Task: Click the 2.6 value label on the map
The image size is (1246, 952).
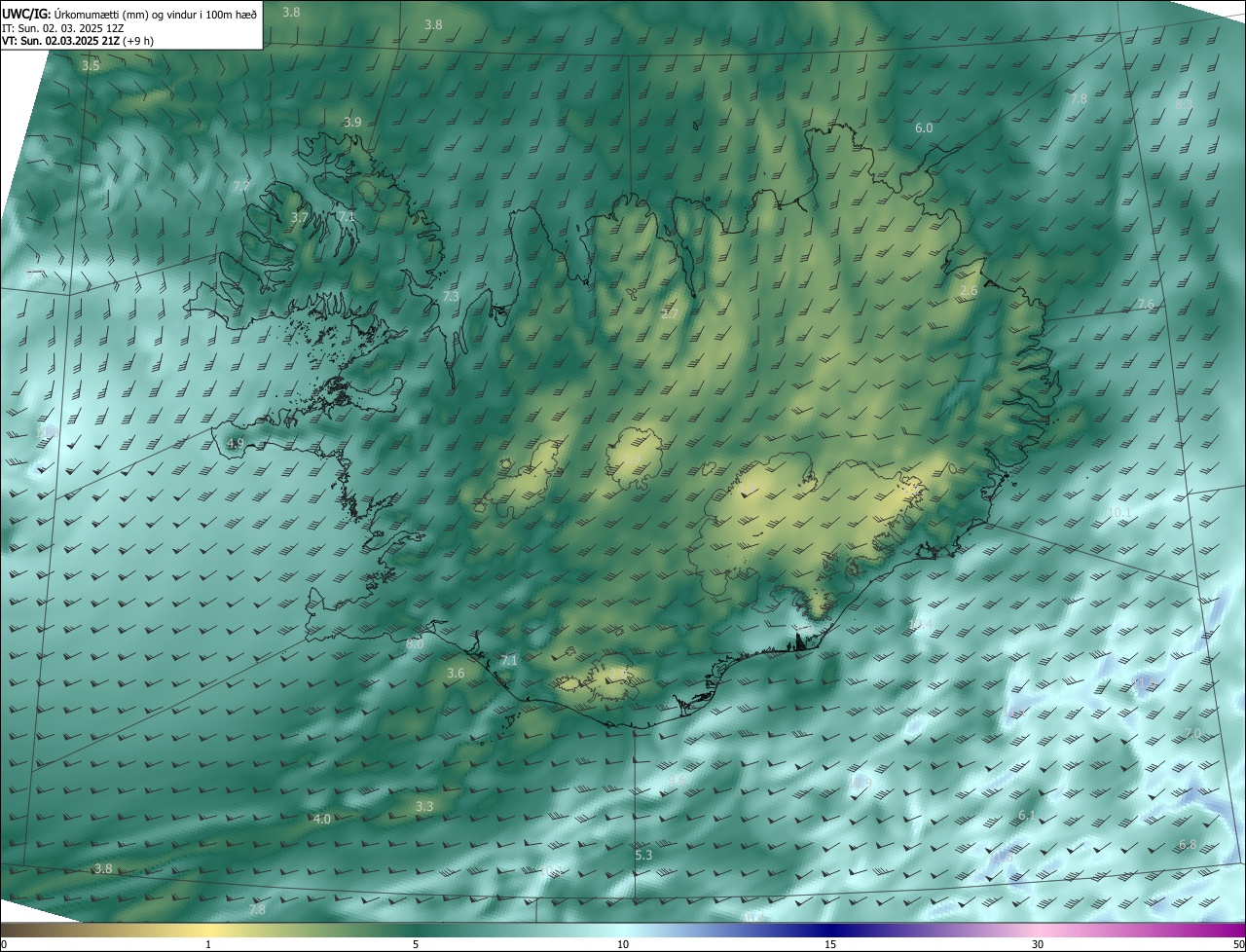Action: pos(969,291)
